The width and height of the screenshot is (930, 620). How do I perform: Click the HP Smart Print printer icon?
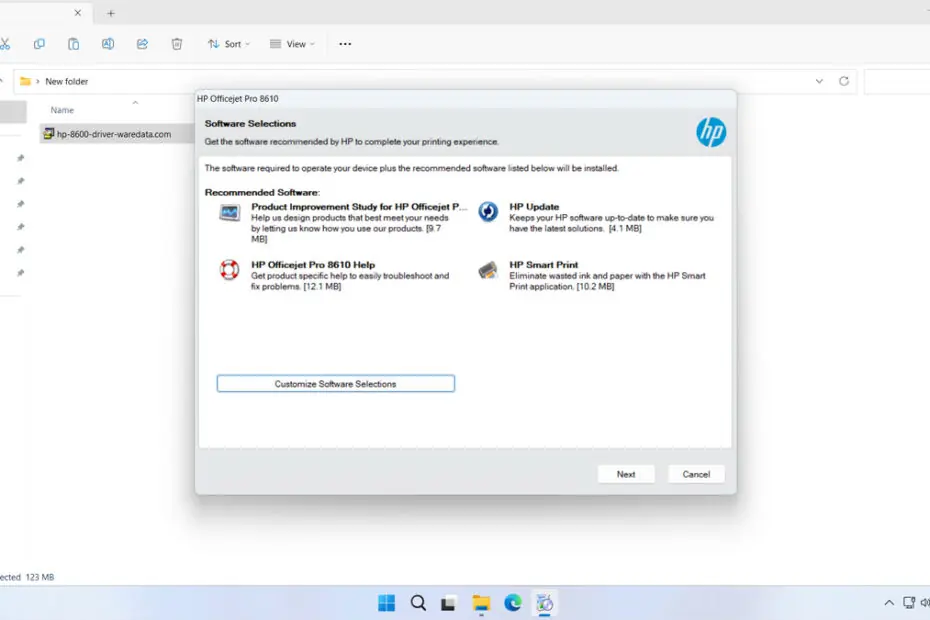click(x=488, y=270)
